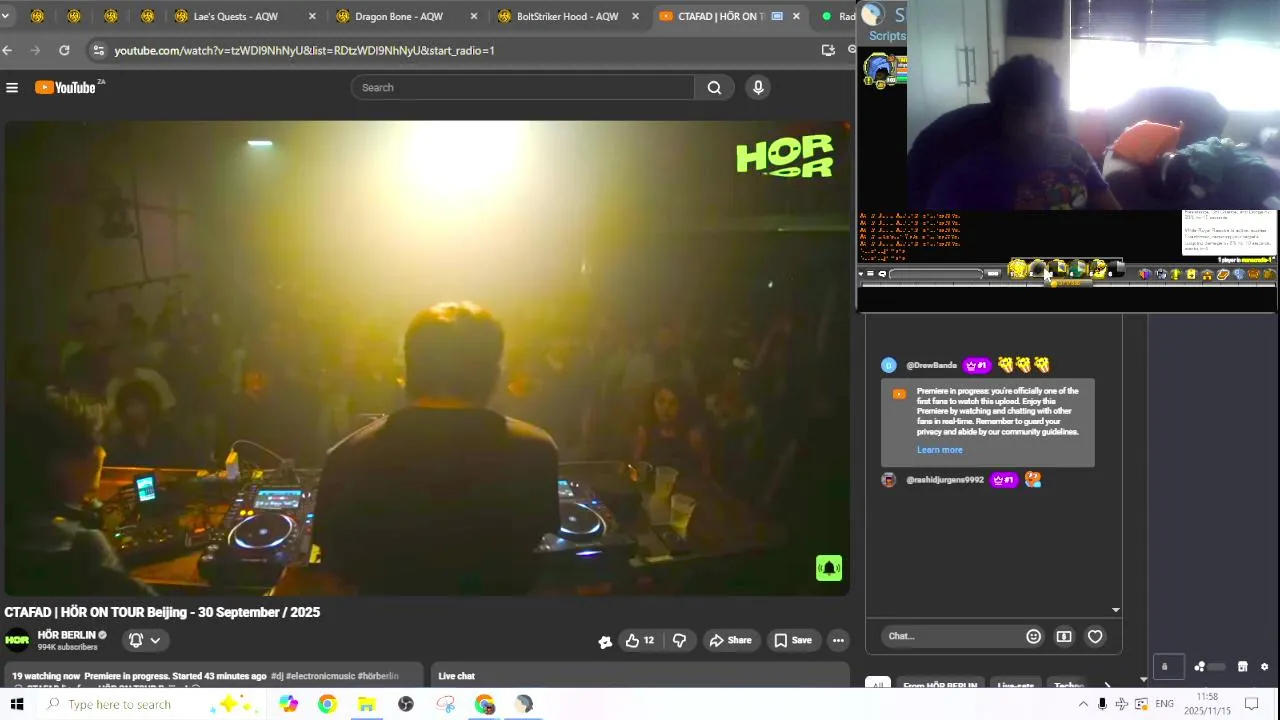Save the video to a playlist

tap(793, 640)
